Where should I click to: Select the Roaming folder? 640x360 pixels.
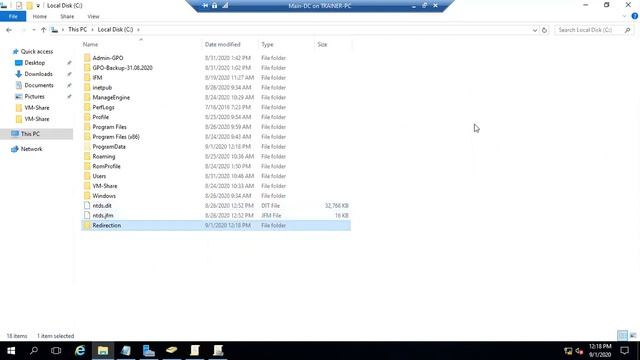coord(104,156)
